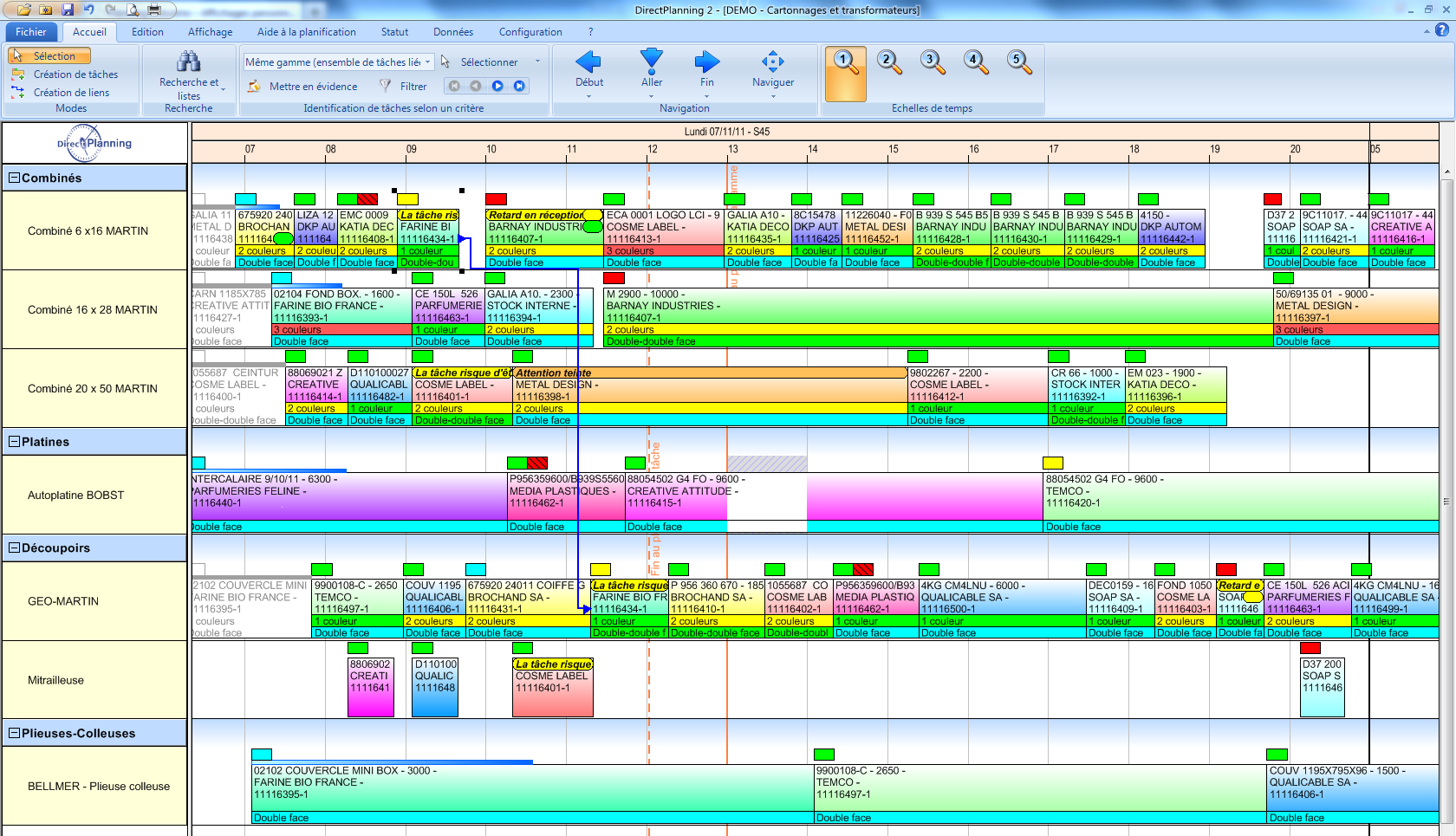Click the new folder quick-access icon
1456x836 pixels.
coord(46,10)
